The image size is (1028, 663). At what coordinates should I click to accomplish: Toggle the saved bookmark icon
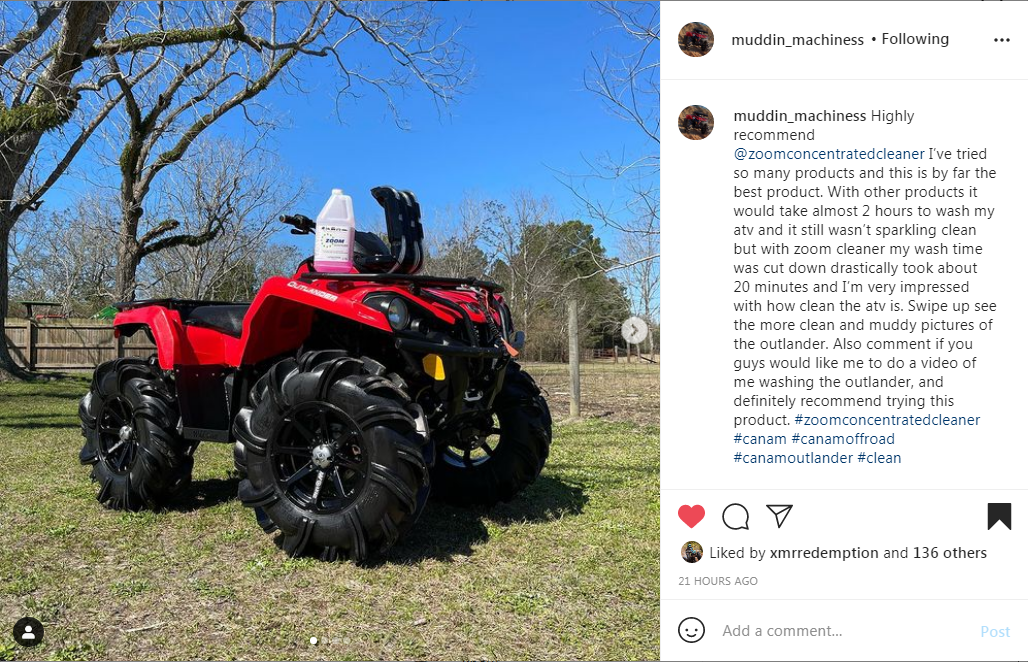click(x=999, y=516)
